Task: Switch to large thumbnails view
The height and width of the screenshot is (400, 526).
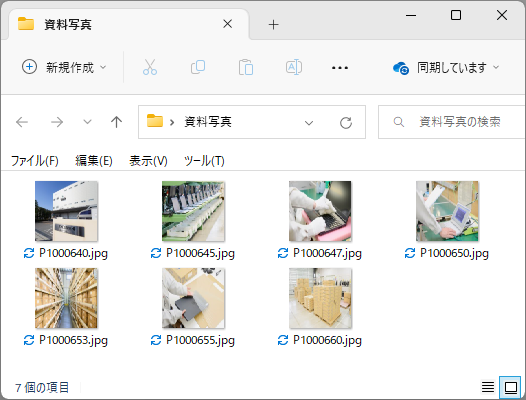Action: click(x=510, y=387)
